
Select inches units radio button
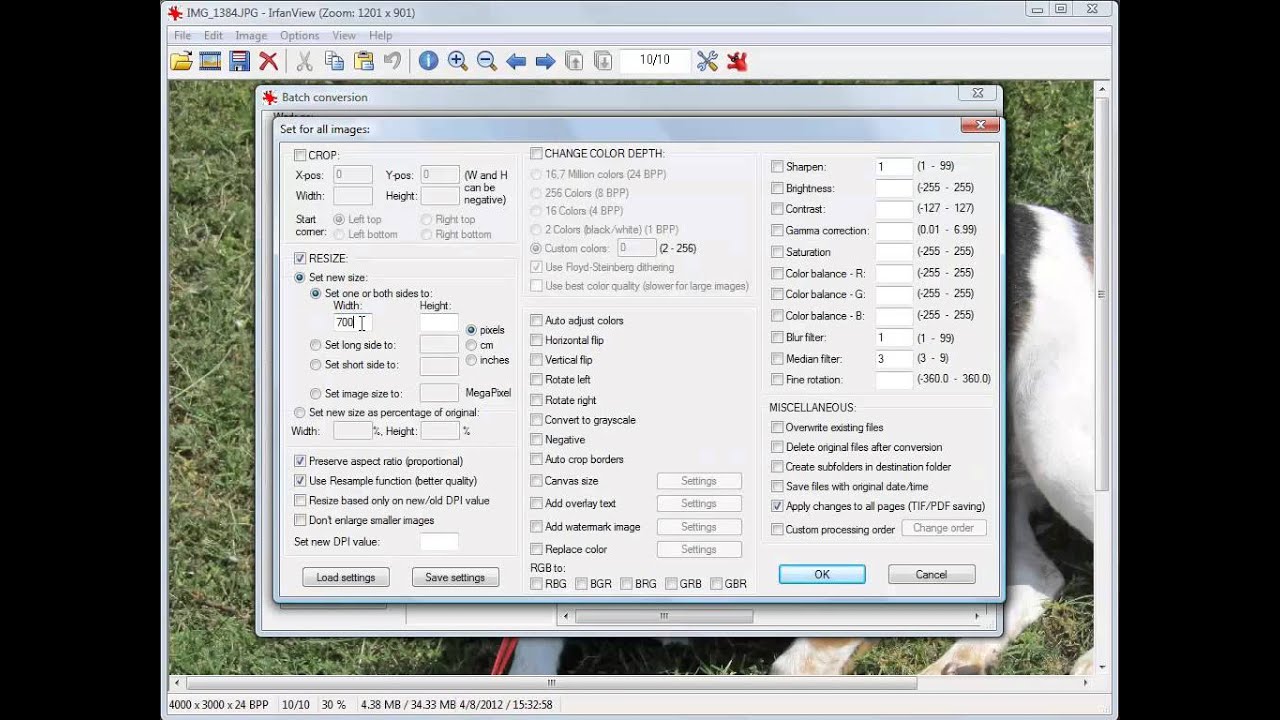point(471,360)
